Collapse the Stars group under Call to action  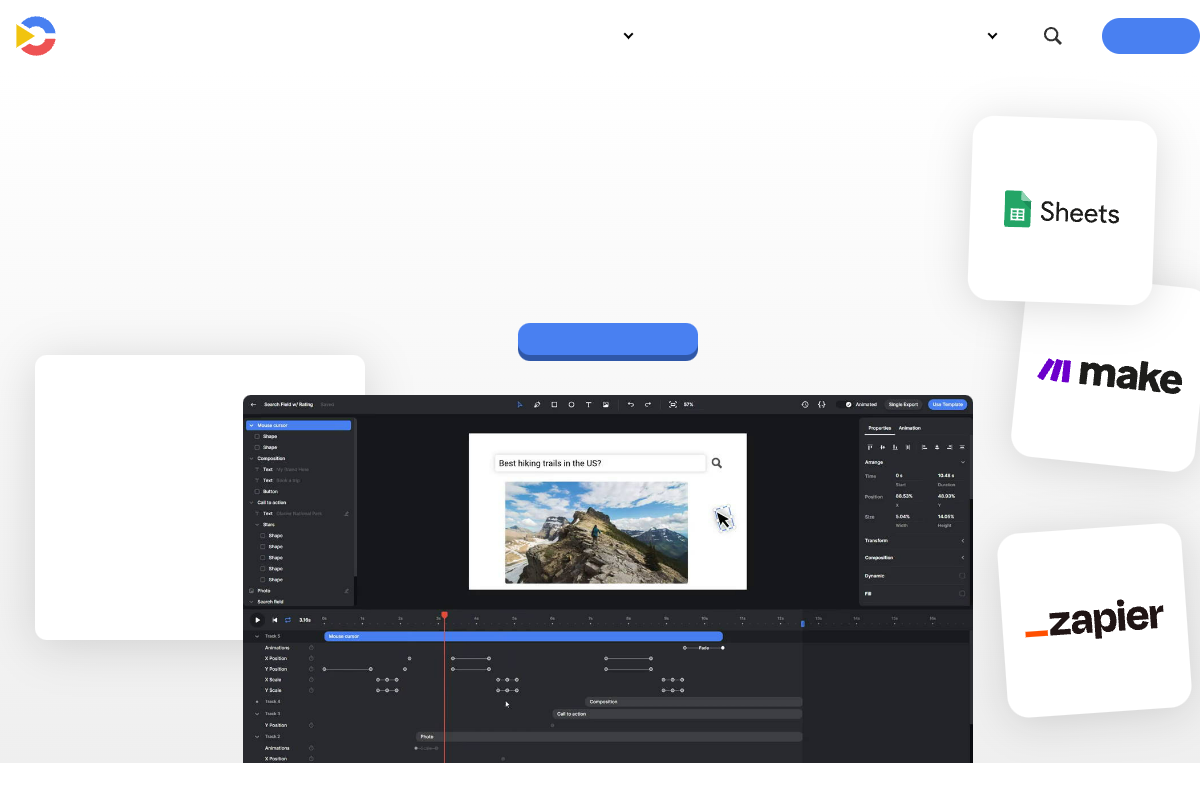(x=257, y=523)
